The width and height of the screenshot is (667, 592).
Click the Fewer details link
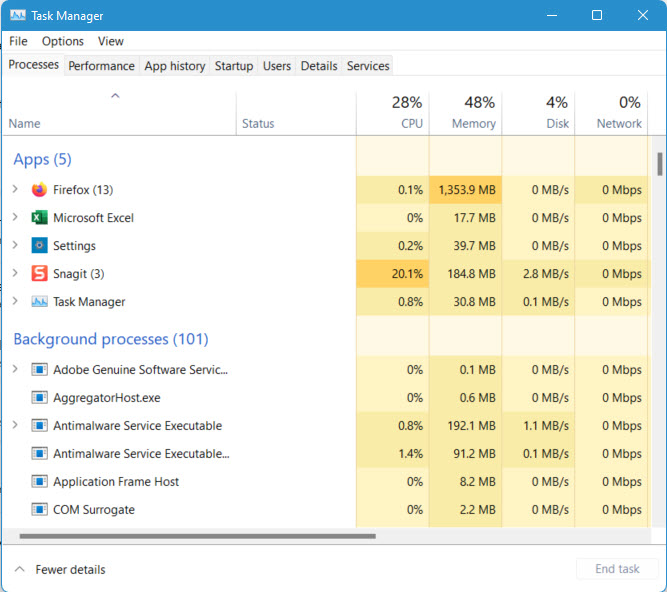click(70, 569)
